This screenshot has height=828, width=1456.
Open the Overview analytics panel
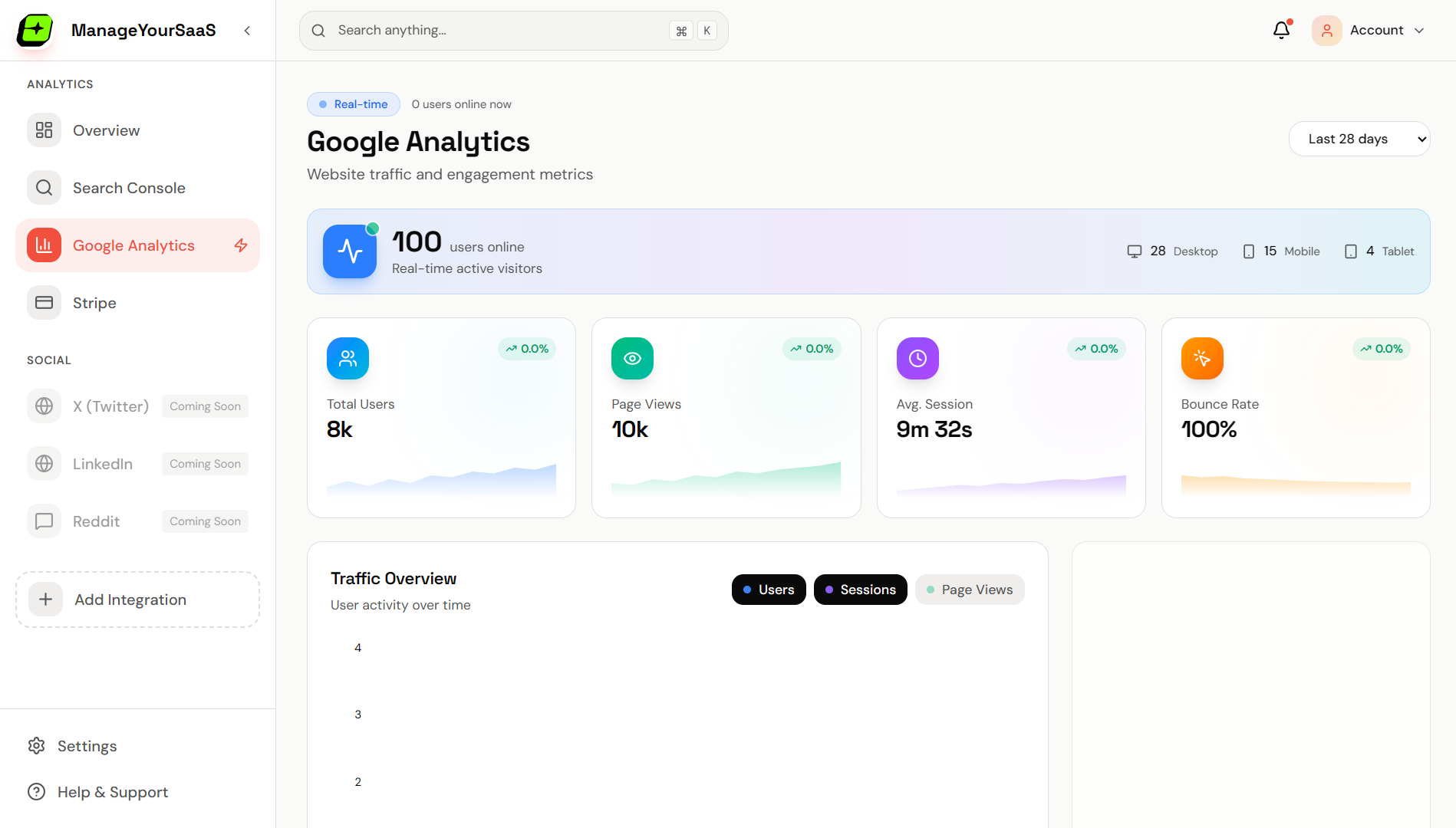coord(106,130)
